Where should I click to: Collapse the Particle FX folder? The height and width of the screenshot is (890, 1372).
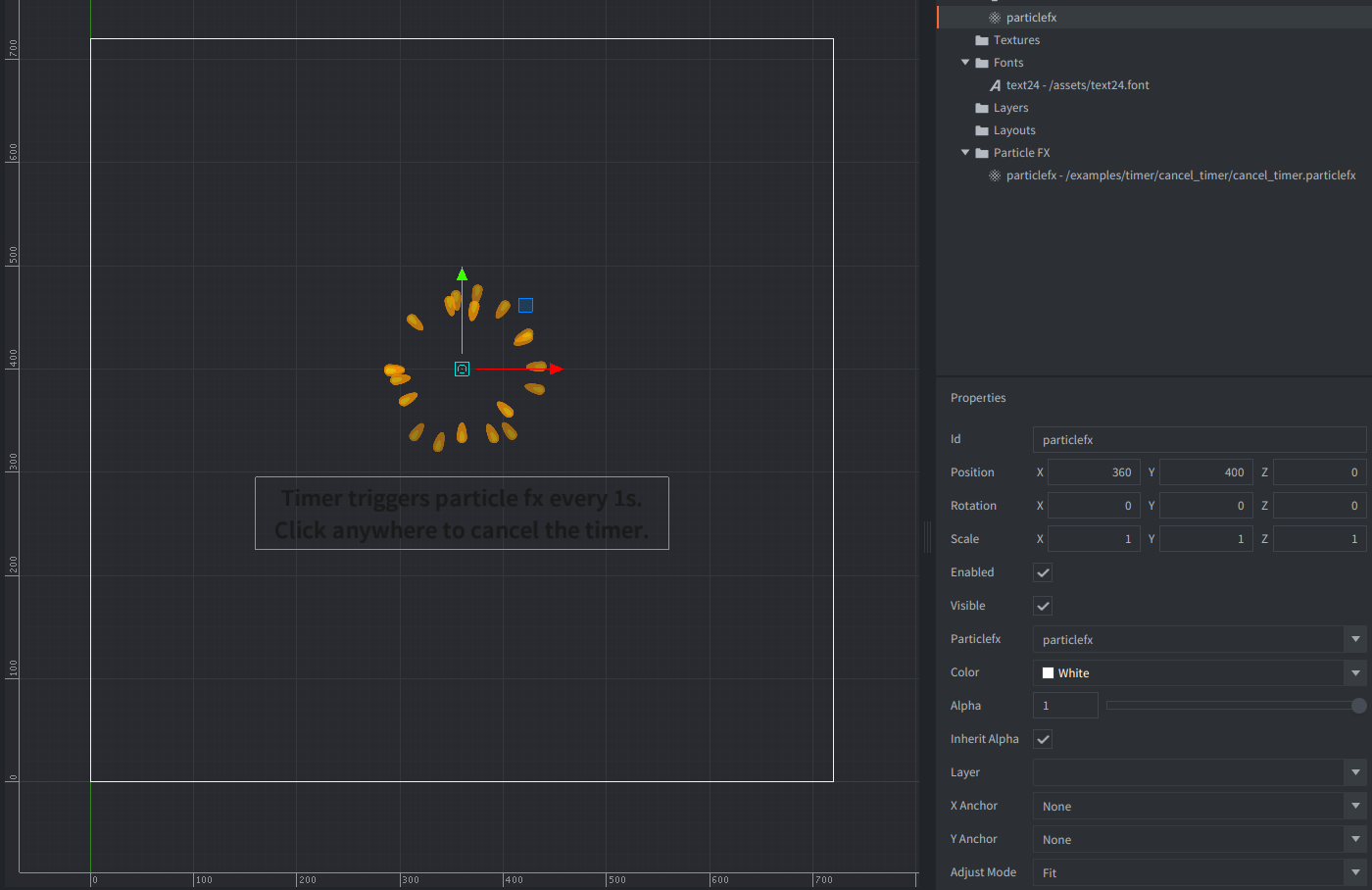point(965,153)
